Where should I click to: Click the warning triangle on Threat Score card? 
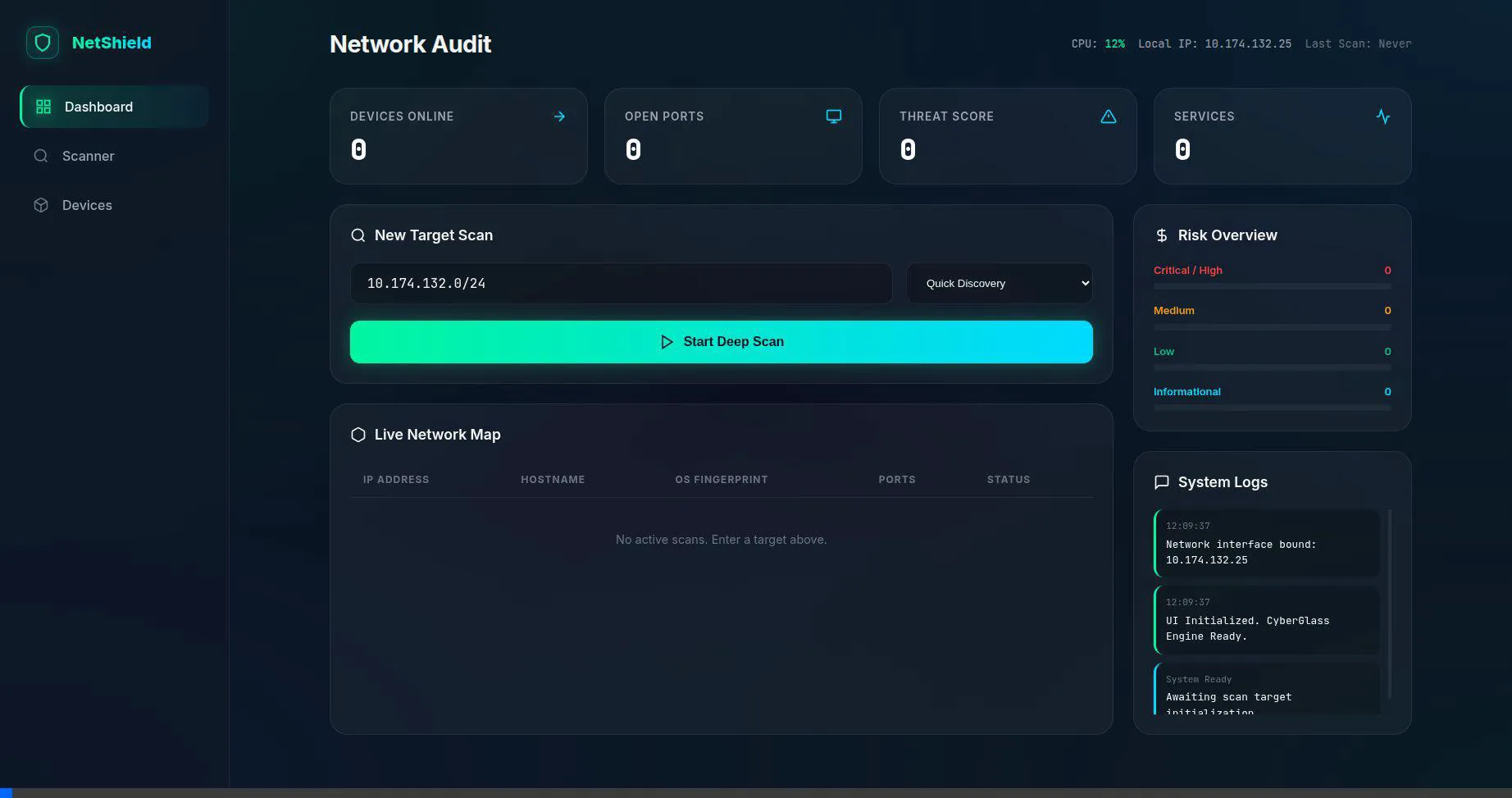point(1109,116)
